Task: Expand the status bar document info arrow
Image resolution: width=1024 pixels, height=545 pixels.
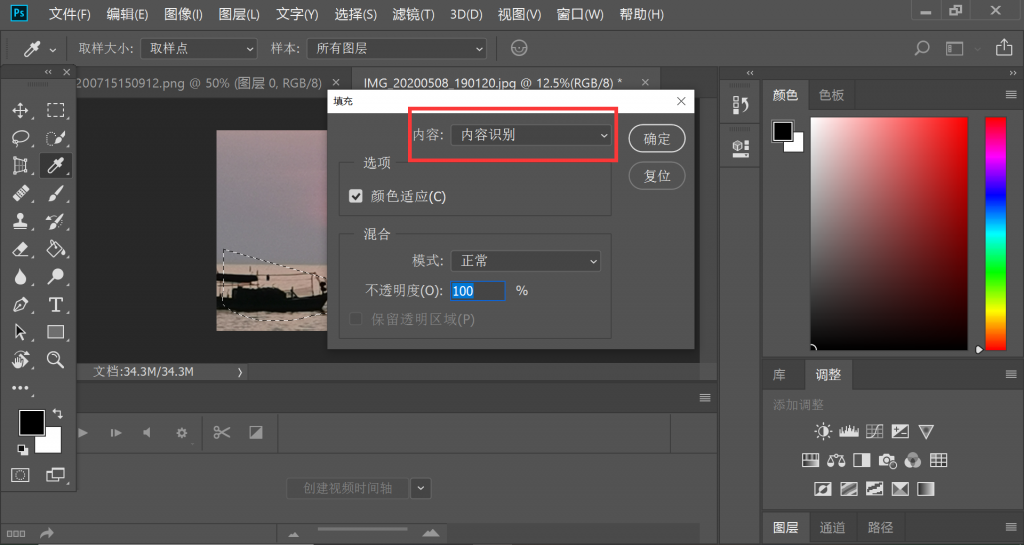Action: (x=240, y=372)
